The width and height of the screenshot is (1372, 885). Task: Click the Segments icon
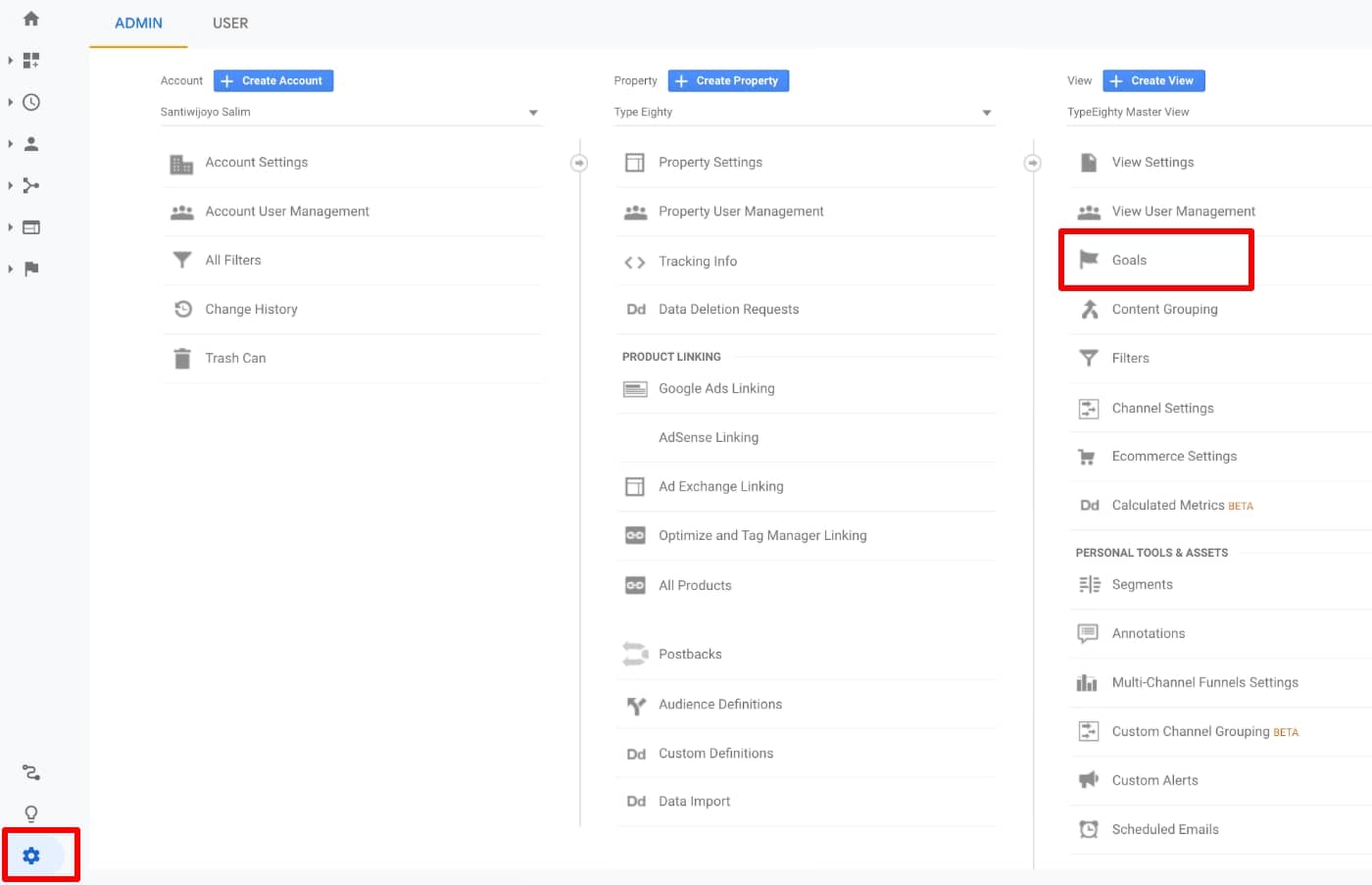click(x=1089, y=585)
